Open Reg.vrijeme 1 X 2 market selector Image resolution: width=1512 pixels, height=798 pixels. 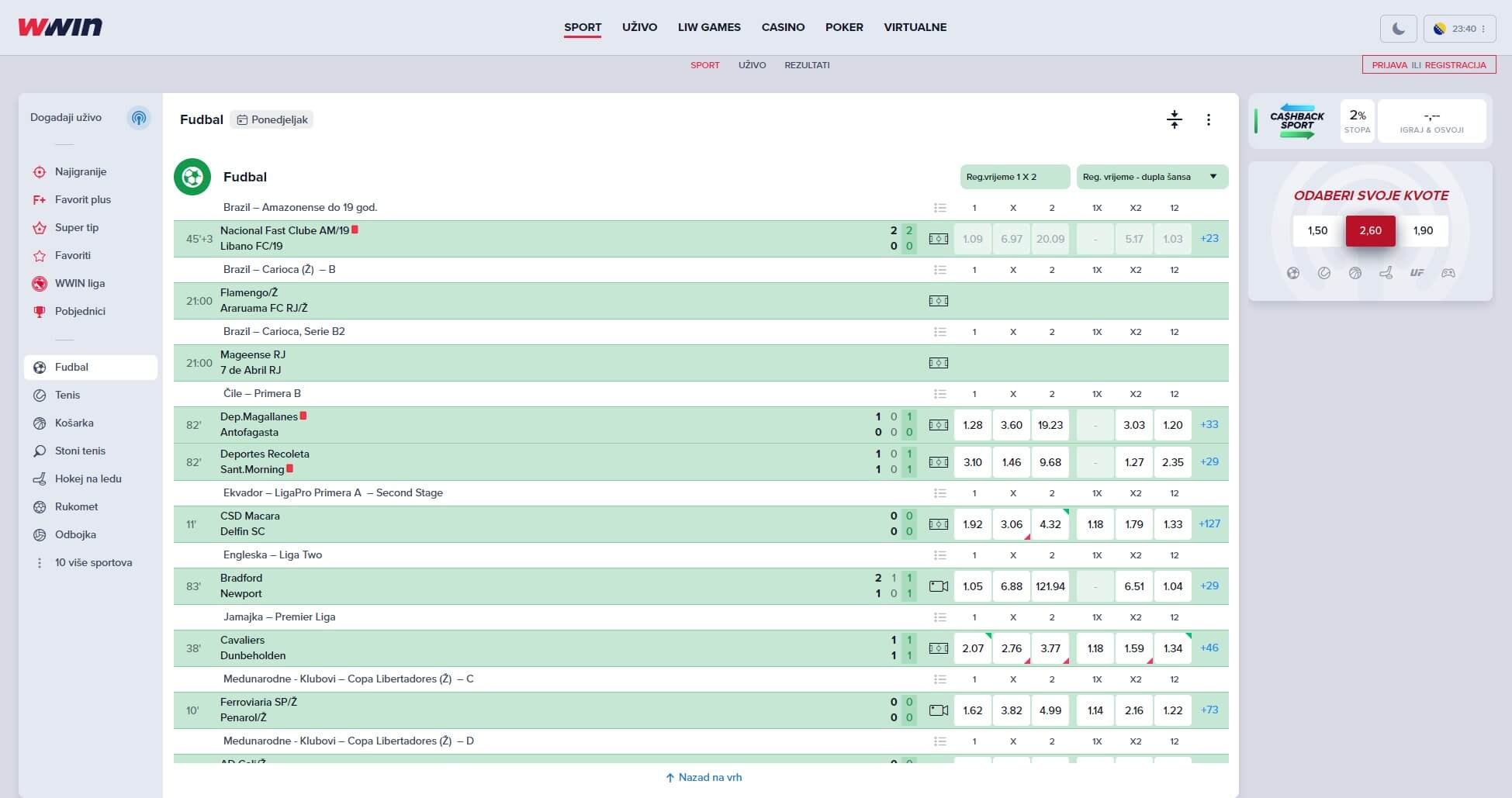[x=1015, y=177]
